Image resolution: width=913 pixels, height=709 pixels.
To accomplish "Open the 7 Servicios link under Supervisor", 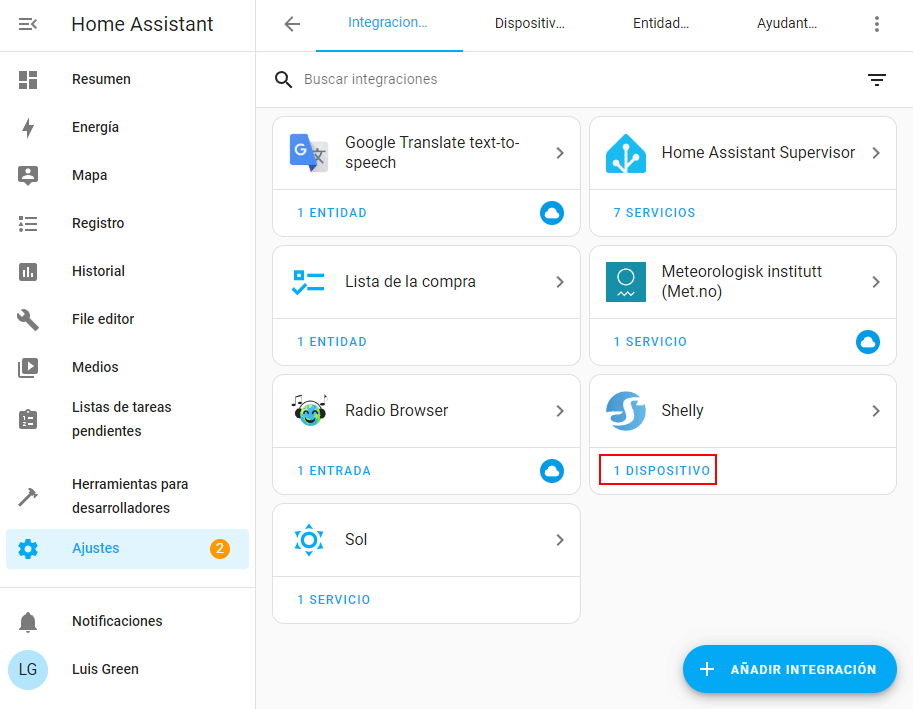I will coord(654,213).
